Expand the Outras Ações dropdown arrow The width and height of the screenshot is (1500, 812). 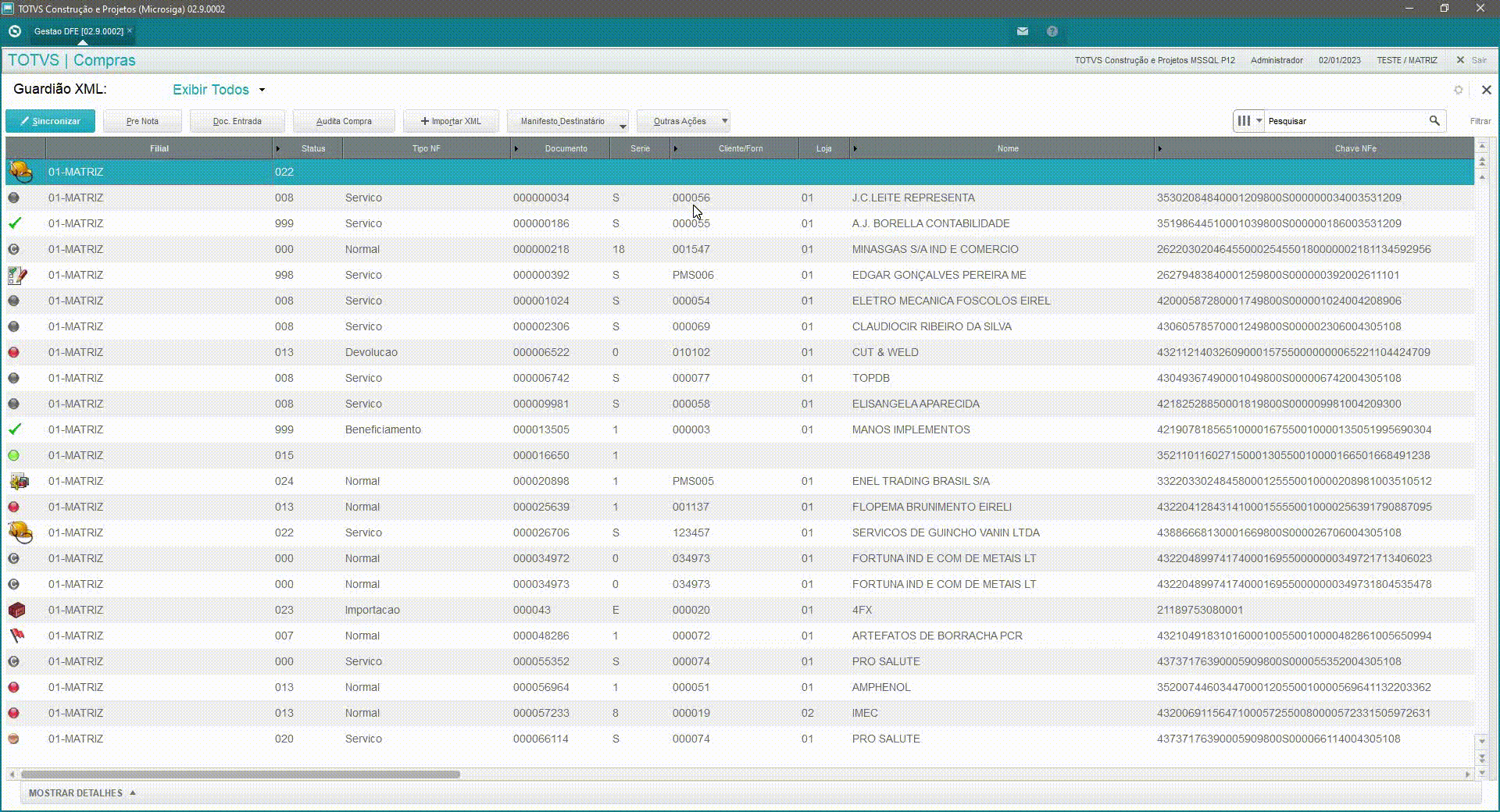pos(724,121)
